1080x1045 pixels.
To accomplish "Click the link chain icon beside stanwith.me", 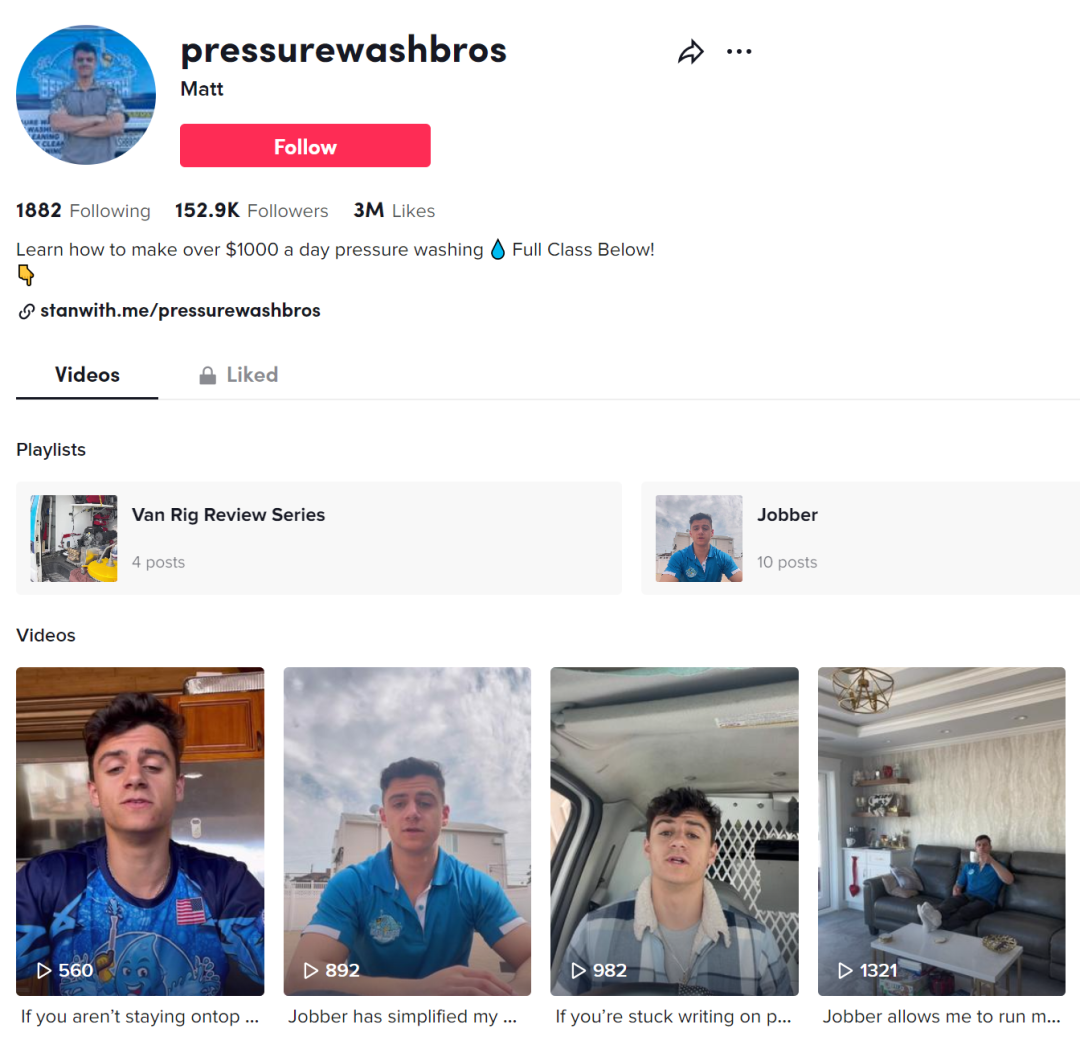I will click(26, 311).
